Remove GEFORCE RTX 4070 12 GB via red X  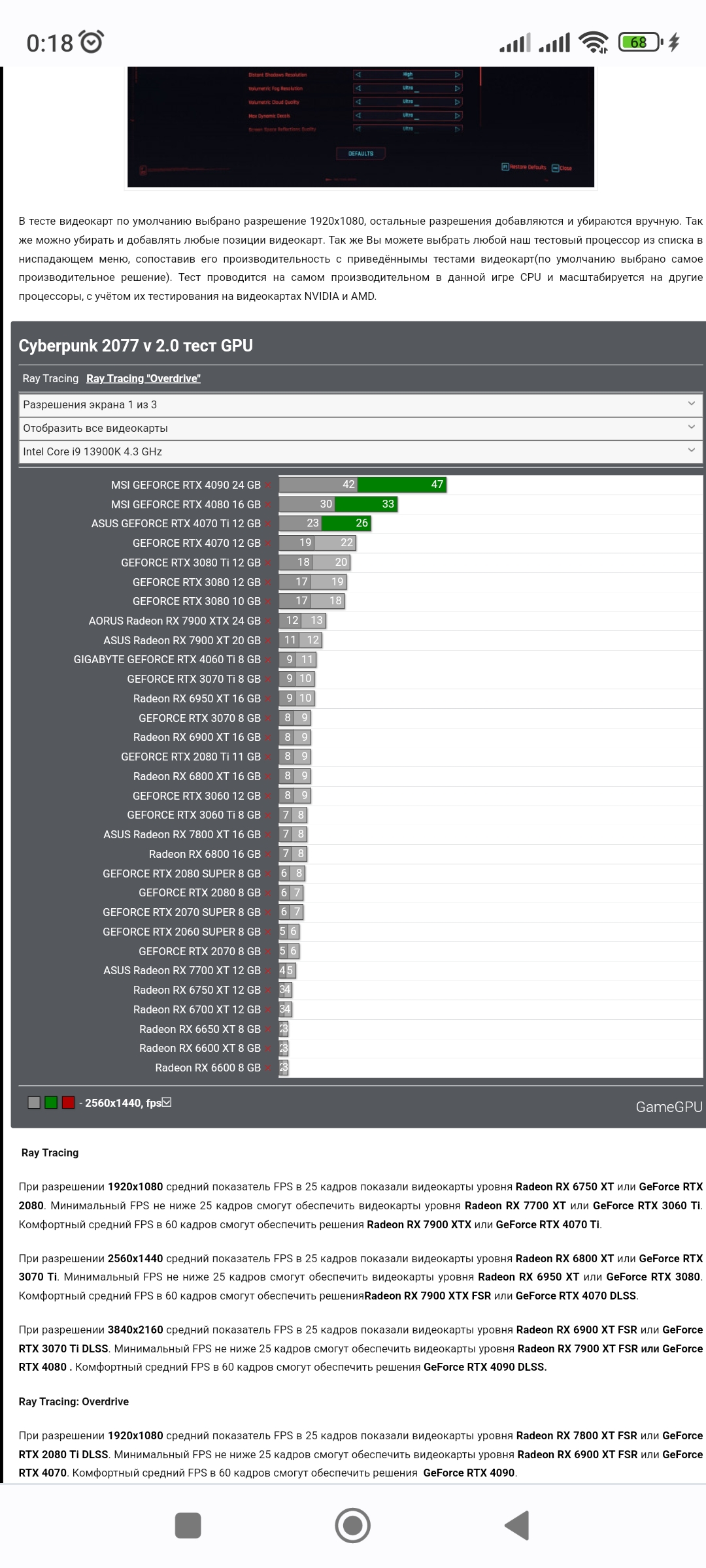click(268, 544)
